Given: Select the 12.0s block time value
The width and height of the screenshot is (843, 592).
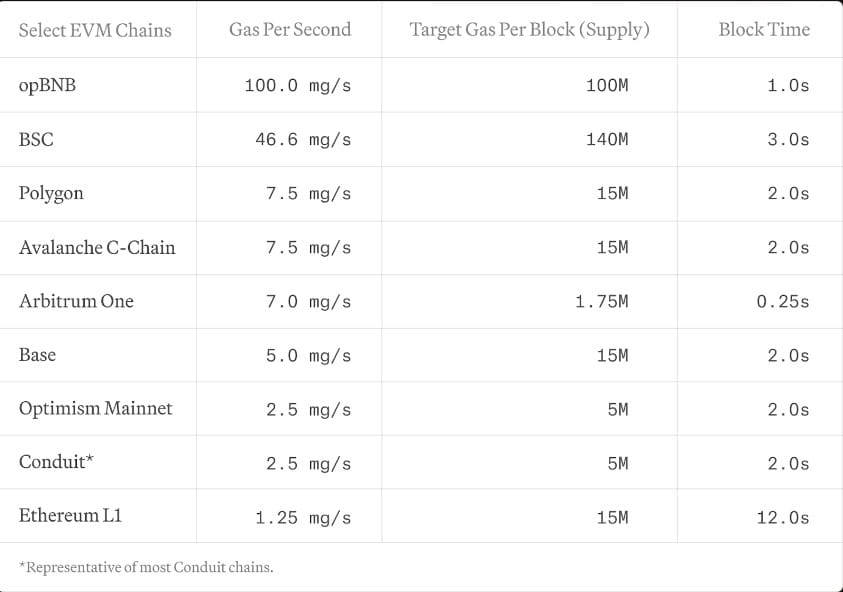Looking at the screenshot, I should 783,518.
